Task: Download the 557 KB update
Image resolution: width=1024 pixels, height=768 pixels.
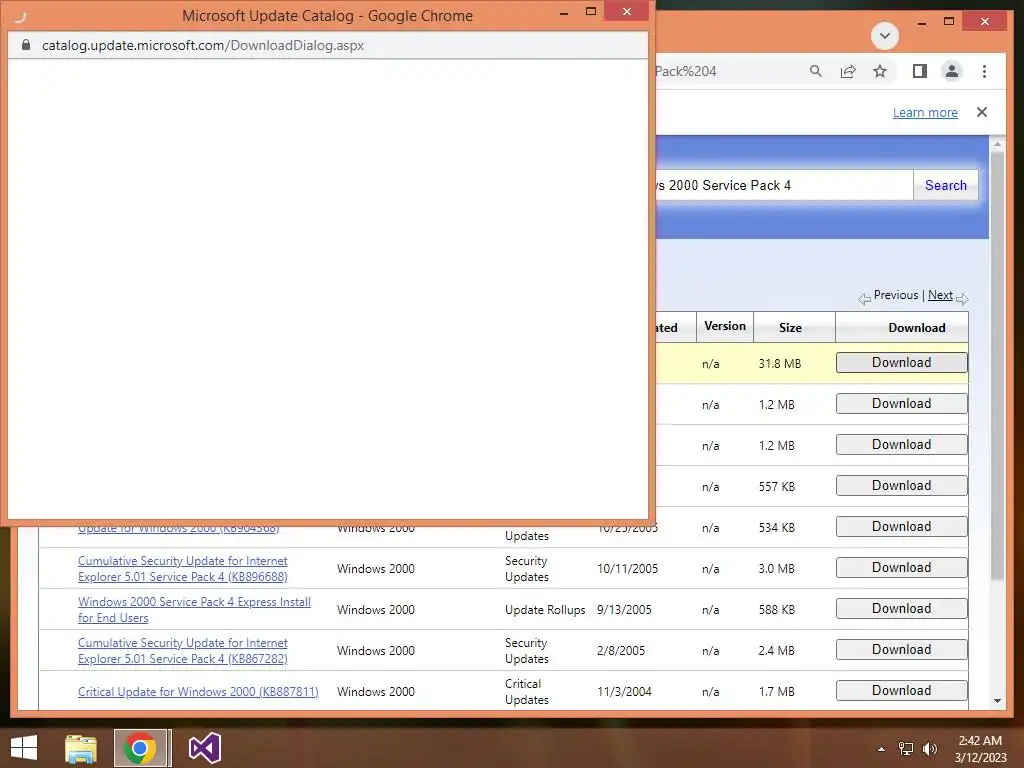Action: (901, 485)
